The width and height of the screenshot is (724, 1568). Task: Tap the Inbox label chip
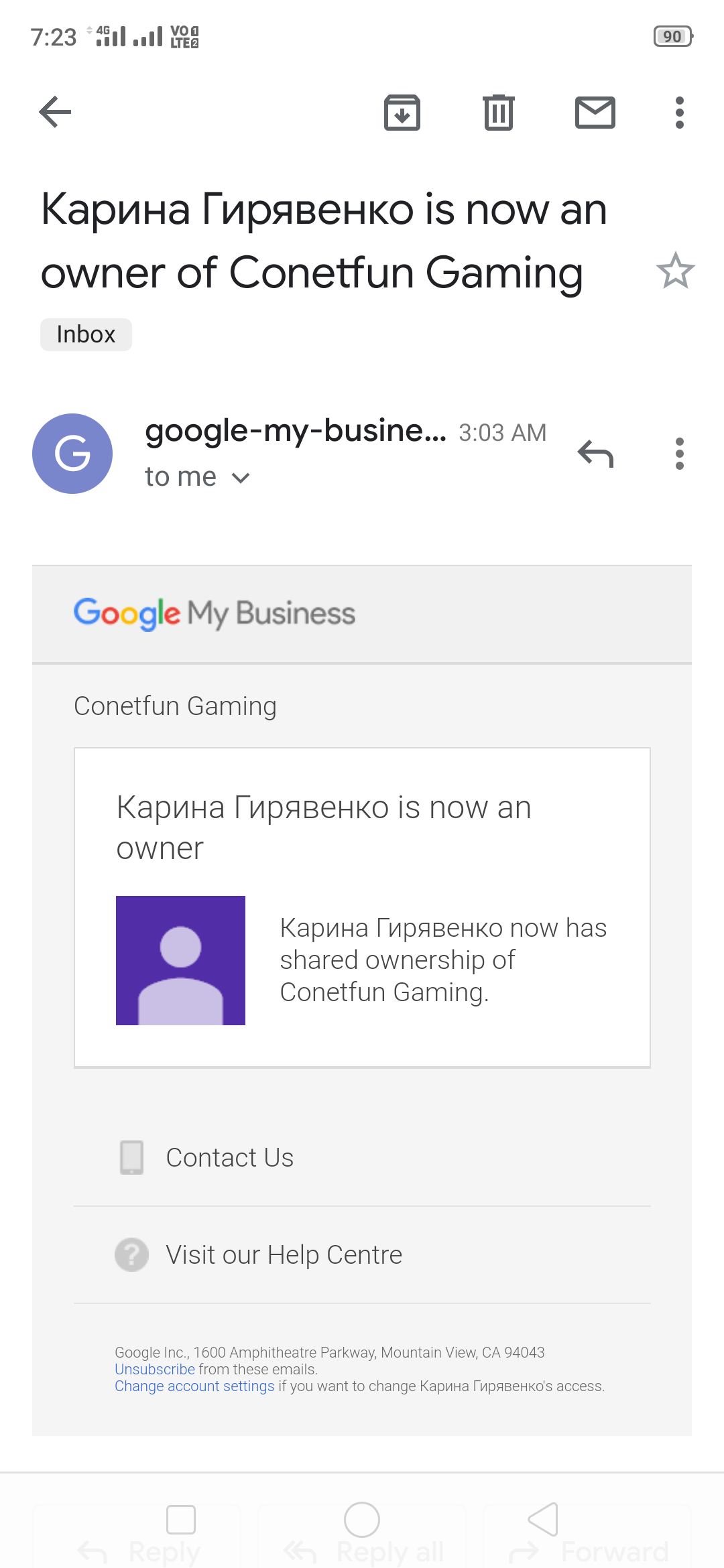(x=86, y=334)
